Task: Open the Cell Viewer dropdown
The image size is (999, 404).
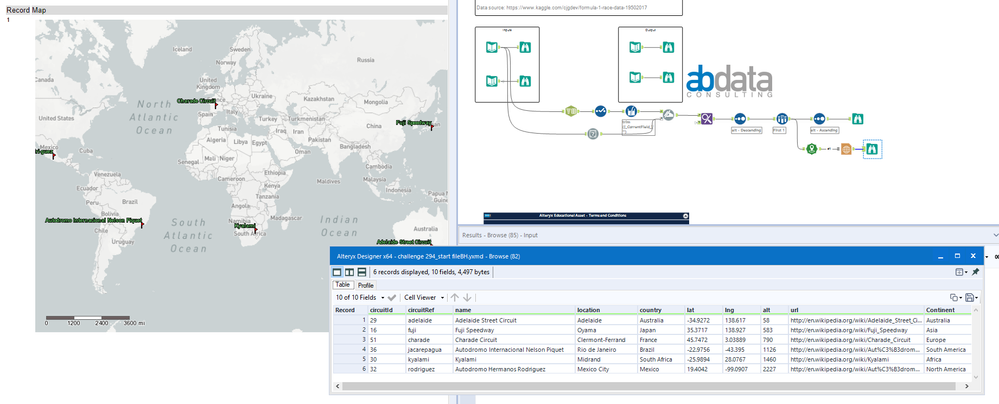Action: coord(424,298)
